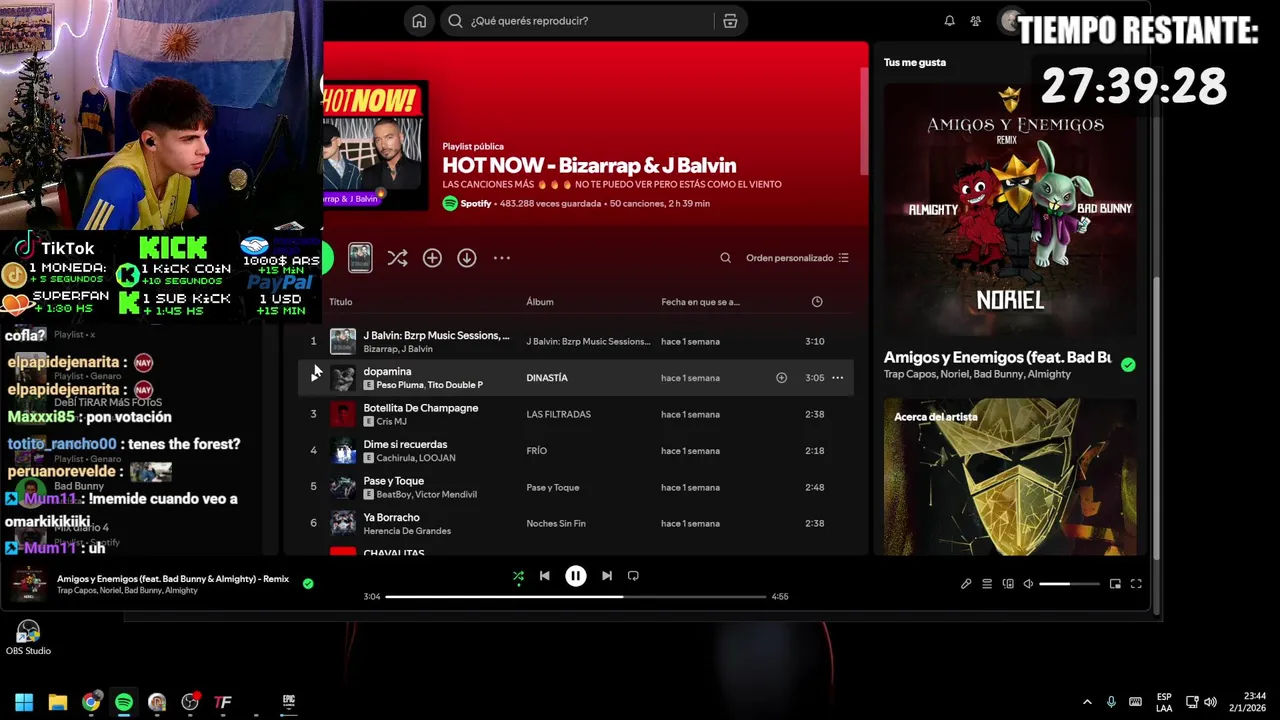
Task: Open the 'Peso Pluma' artist link
Action: pyautogui.click(x=400, y=385)
